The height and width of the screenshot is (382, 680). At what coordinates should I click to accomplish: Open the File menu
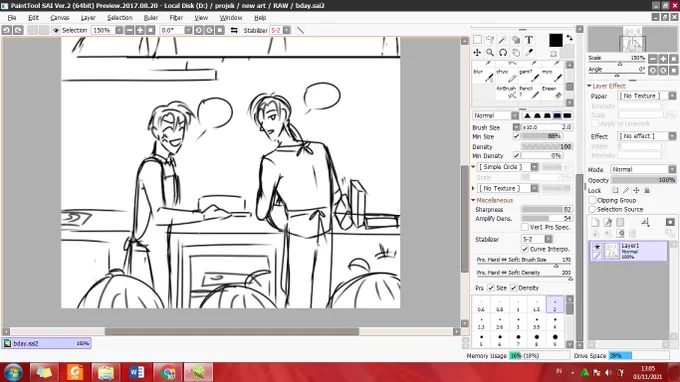(x=12, y=18)
